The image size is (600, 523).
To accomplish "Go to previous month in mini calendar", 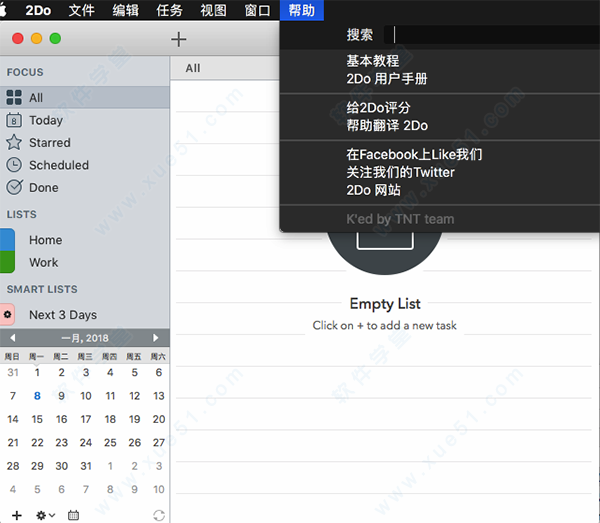I will 13,338.
